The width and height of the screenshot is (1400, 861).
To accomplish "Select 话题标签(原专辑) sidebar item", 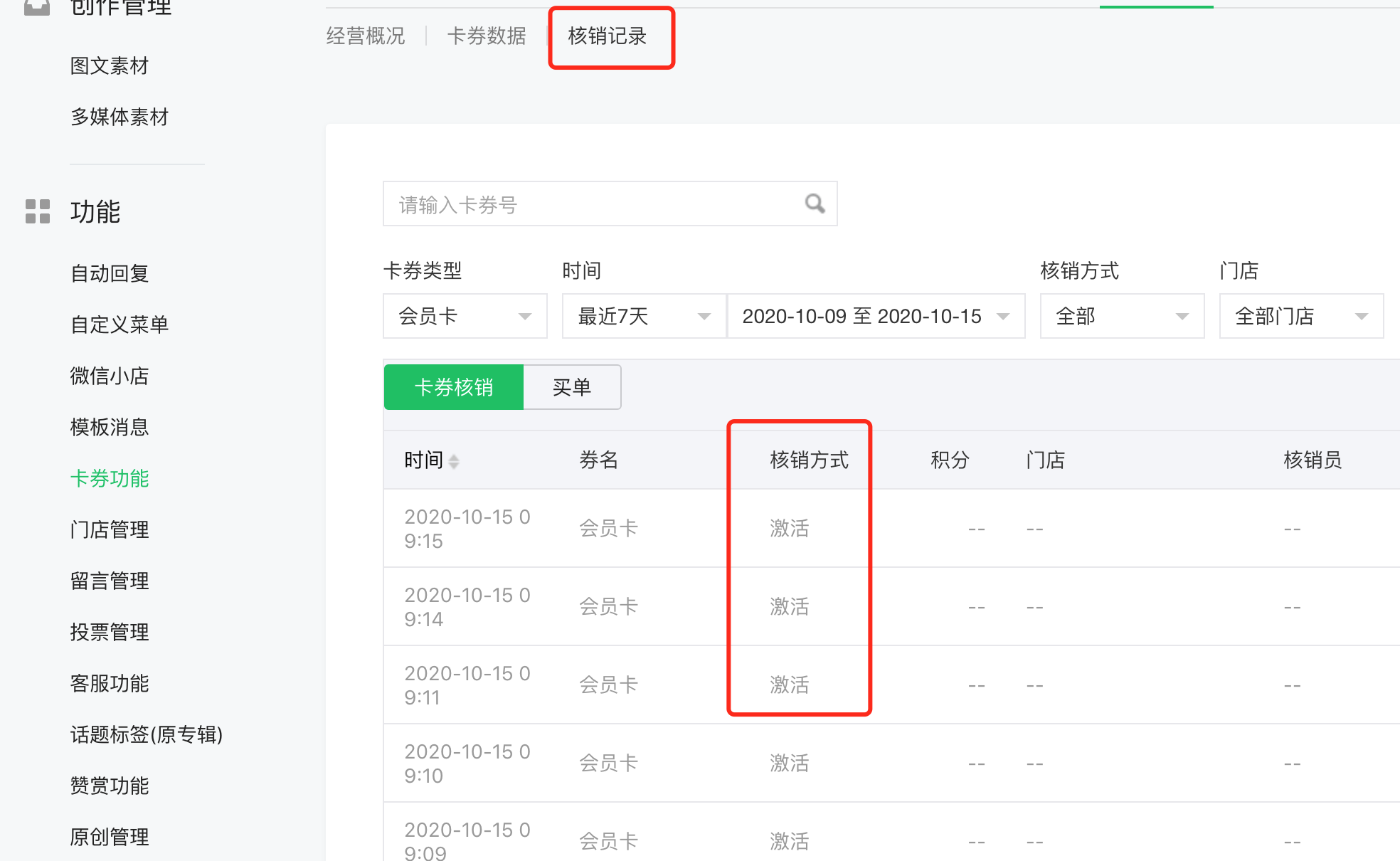I will (x=147, y=734).
